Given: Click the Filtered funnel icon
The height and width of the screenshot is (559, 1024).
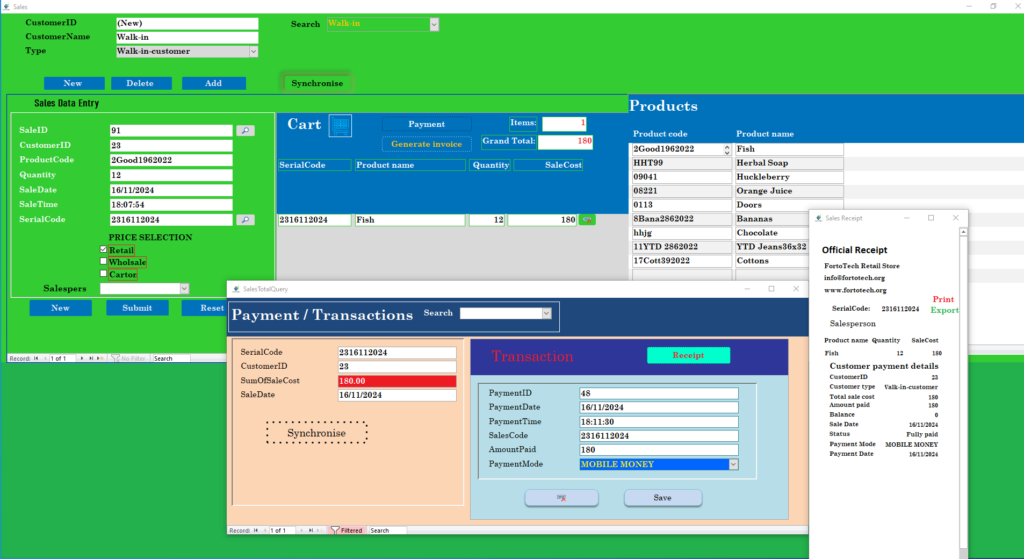Looking at the screenshot, I should 336,530.
